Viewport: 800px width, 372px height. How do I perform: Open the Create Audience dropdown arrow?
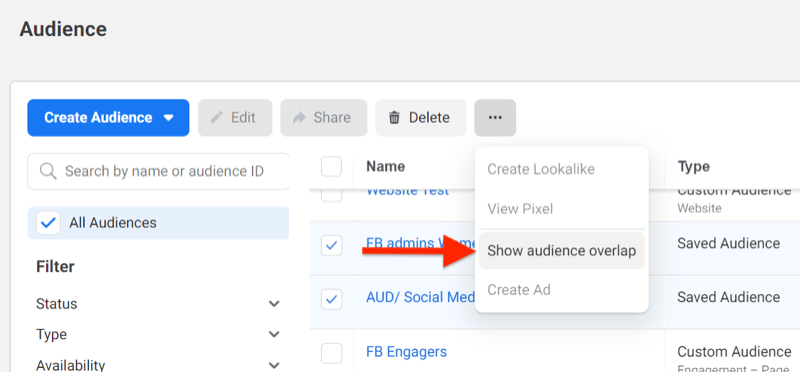click(x=168, y=118)
